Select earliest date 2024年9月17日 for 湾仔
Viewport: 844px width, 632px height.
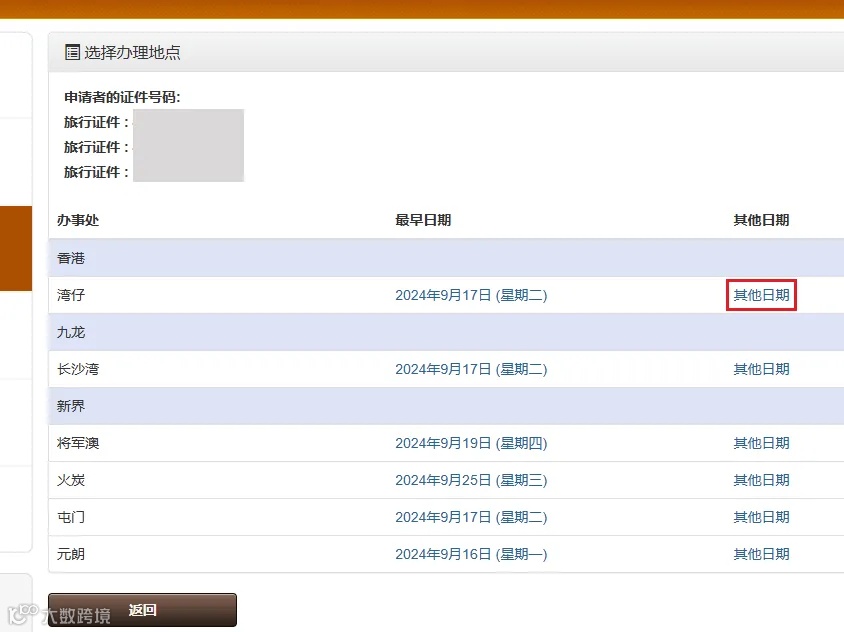pos(471,295)
